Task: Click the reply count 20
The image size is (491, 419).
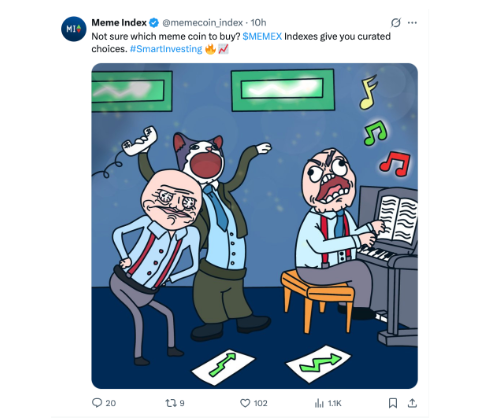Action: tap(111, 403)
